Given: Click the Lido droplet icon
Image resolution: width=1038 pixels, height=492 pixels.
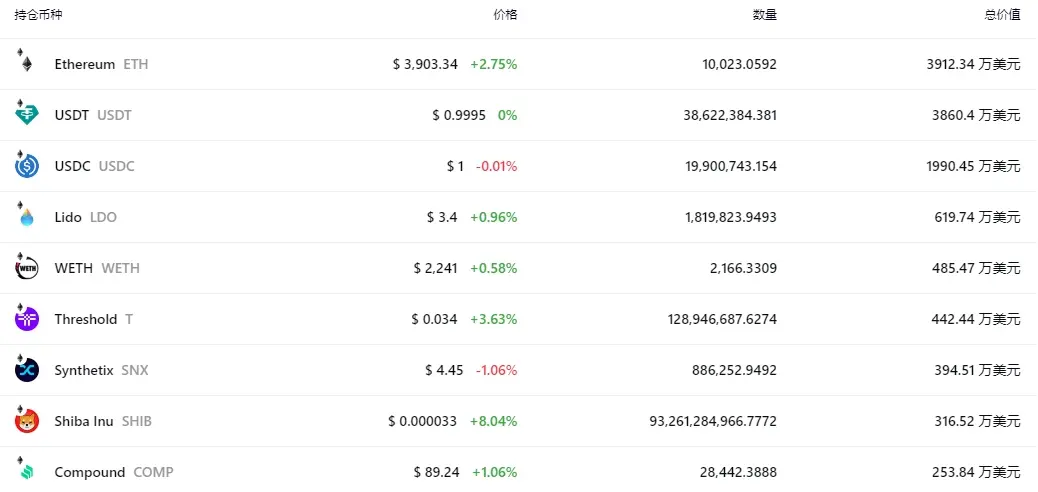Looking at the screenshot, I should point(26,217).
